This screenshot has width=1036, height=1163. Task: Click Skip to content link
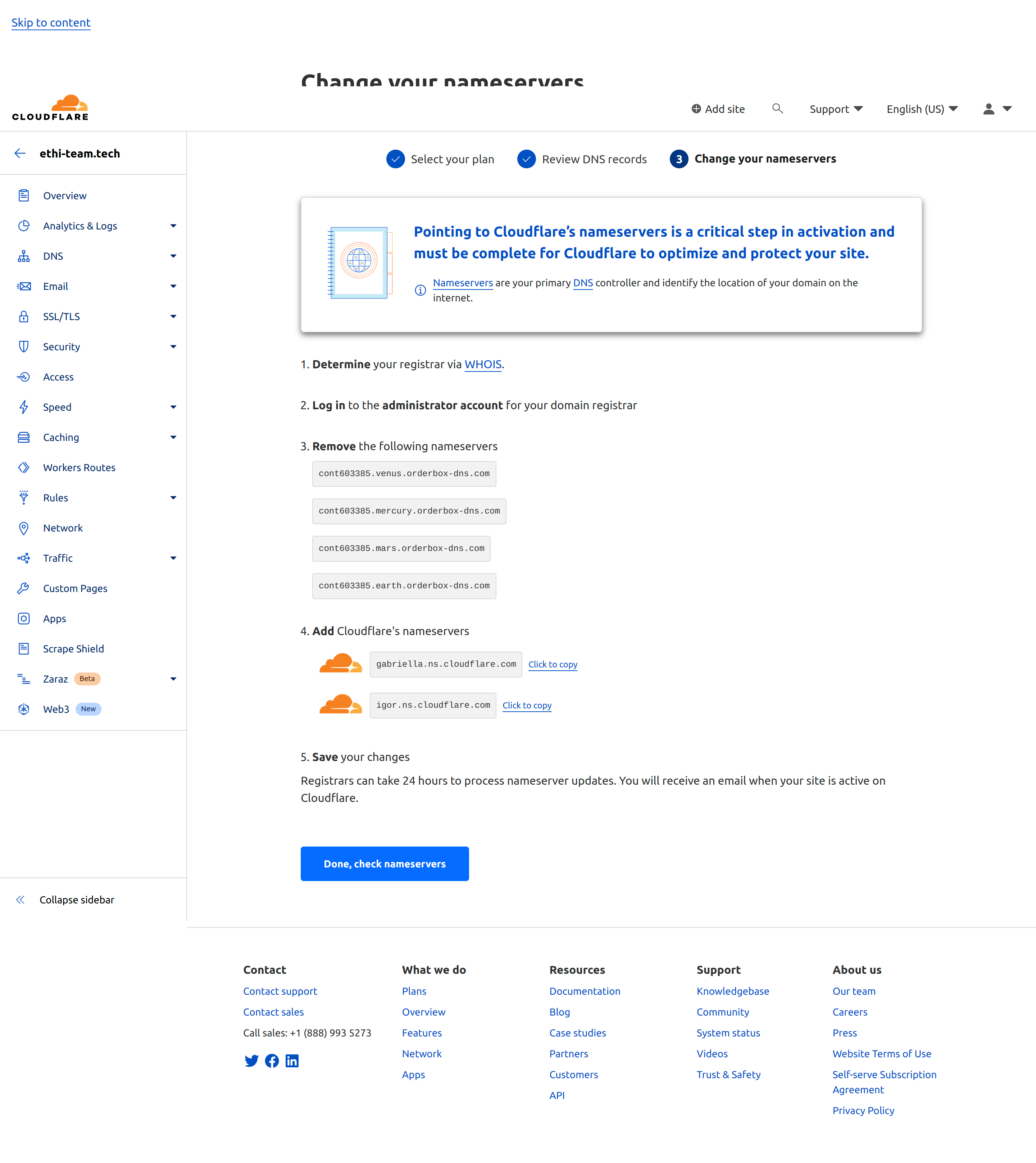pyautogui.click(x=51, y=23)
